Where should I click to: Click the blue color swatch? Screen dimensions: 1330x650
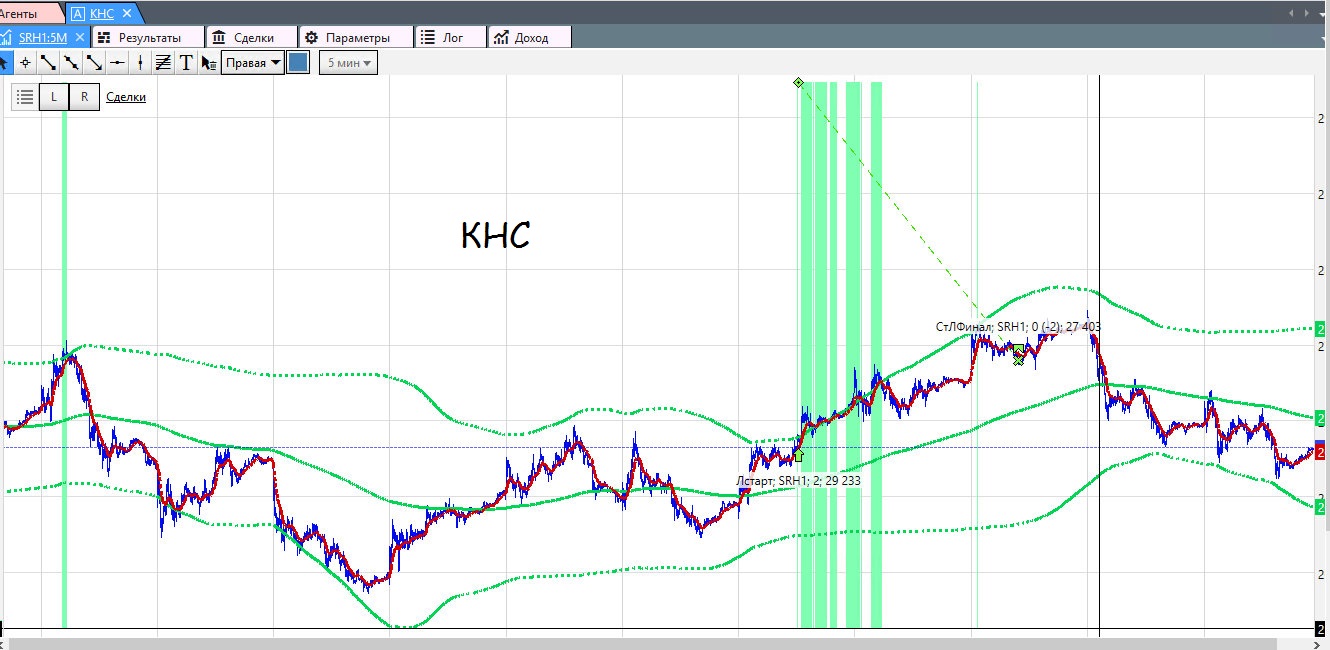[298, 62]
